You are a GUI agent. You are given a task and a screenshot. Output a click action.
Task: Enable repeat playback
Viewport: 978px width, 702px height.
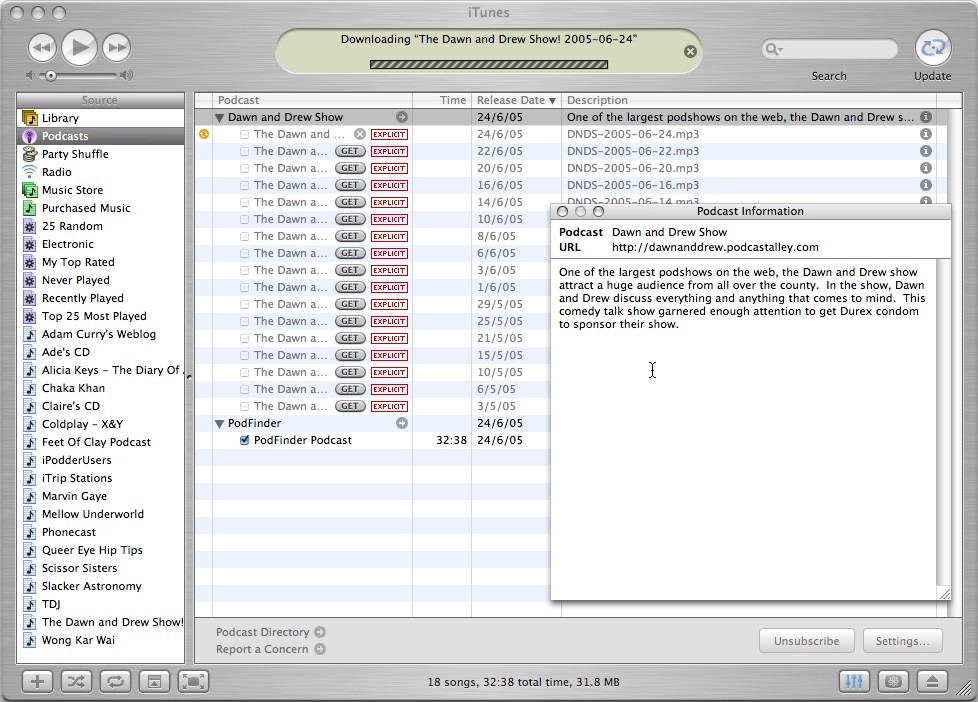point(115,681)
